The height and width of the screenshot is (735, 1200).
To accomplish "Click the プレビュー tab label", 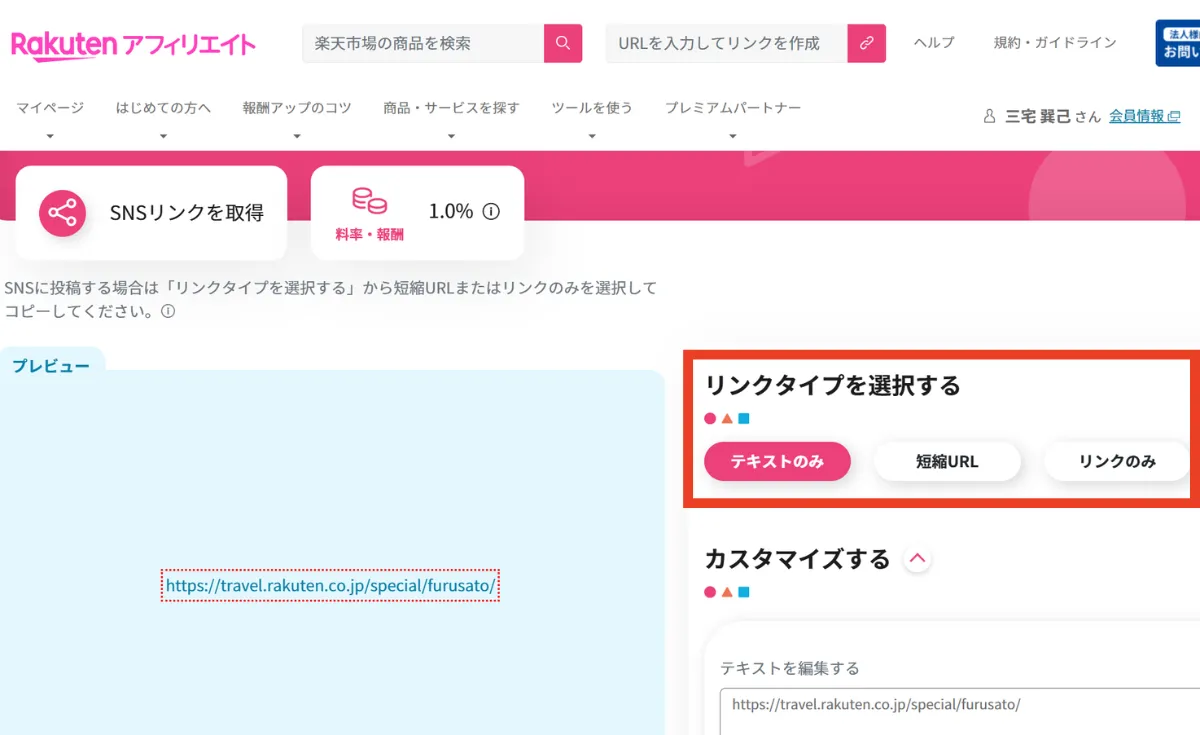I will pyautogui.click(x=51, y=366).
